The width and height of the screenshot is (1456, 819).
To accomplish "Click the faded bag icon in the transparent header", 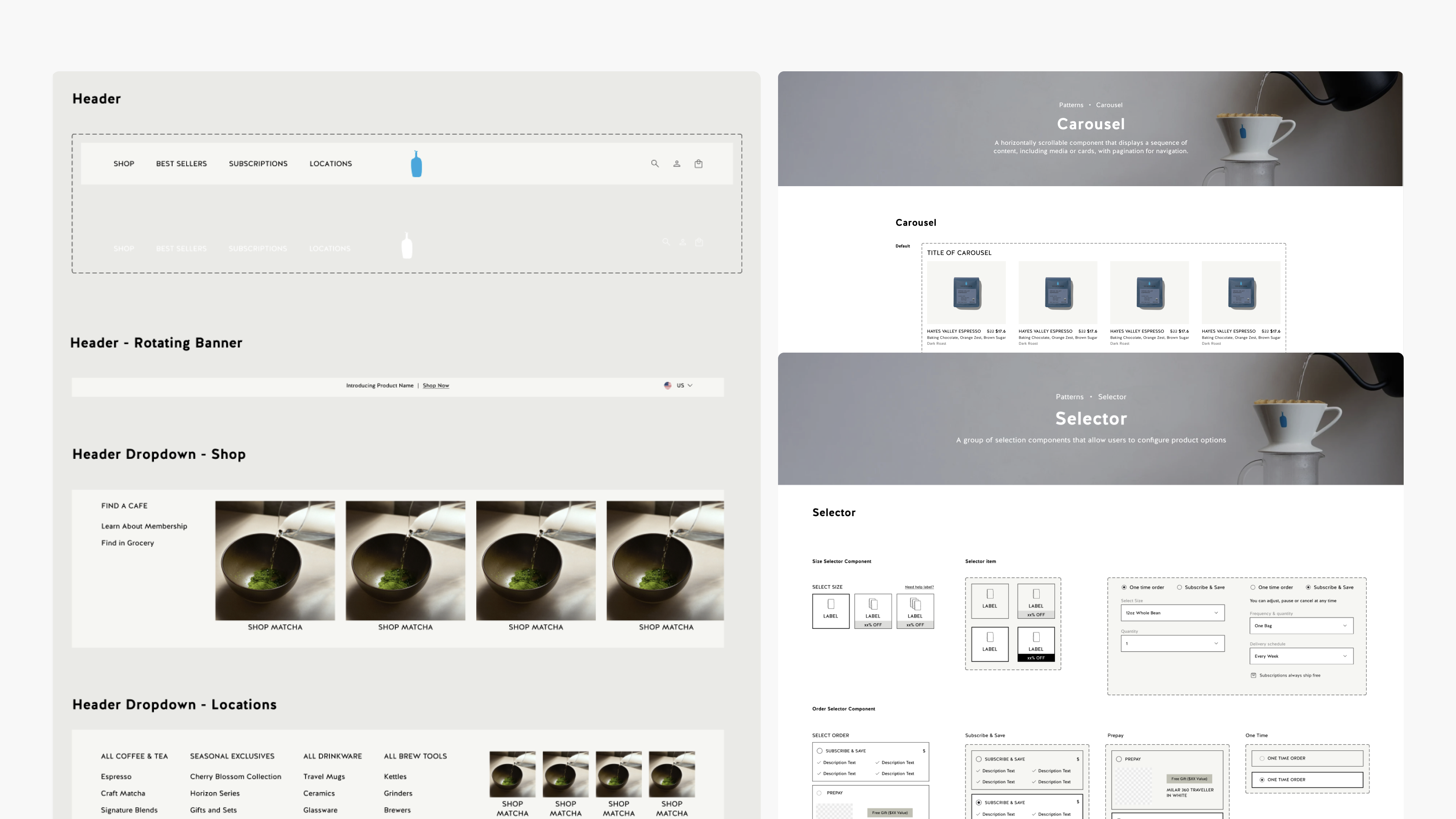I will [699, 242].
